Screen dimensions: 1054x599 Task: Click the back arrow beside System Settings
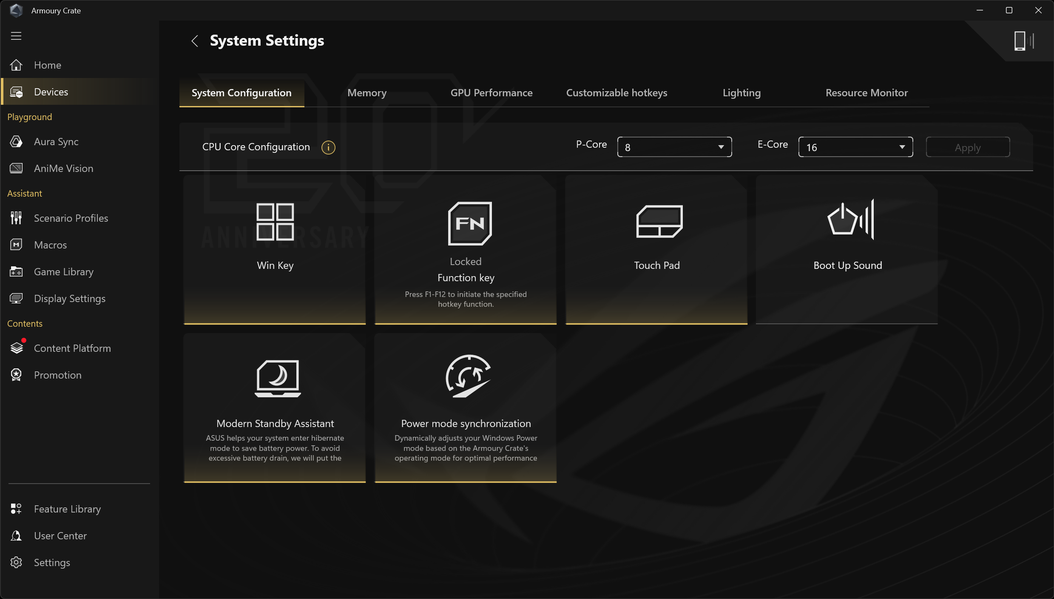click(194, 41)
